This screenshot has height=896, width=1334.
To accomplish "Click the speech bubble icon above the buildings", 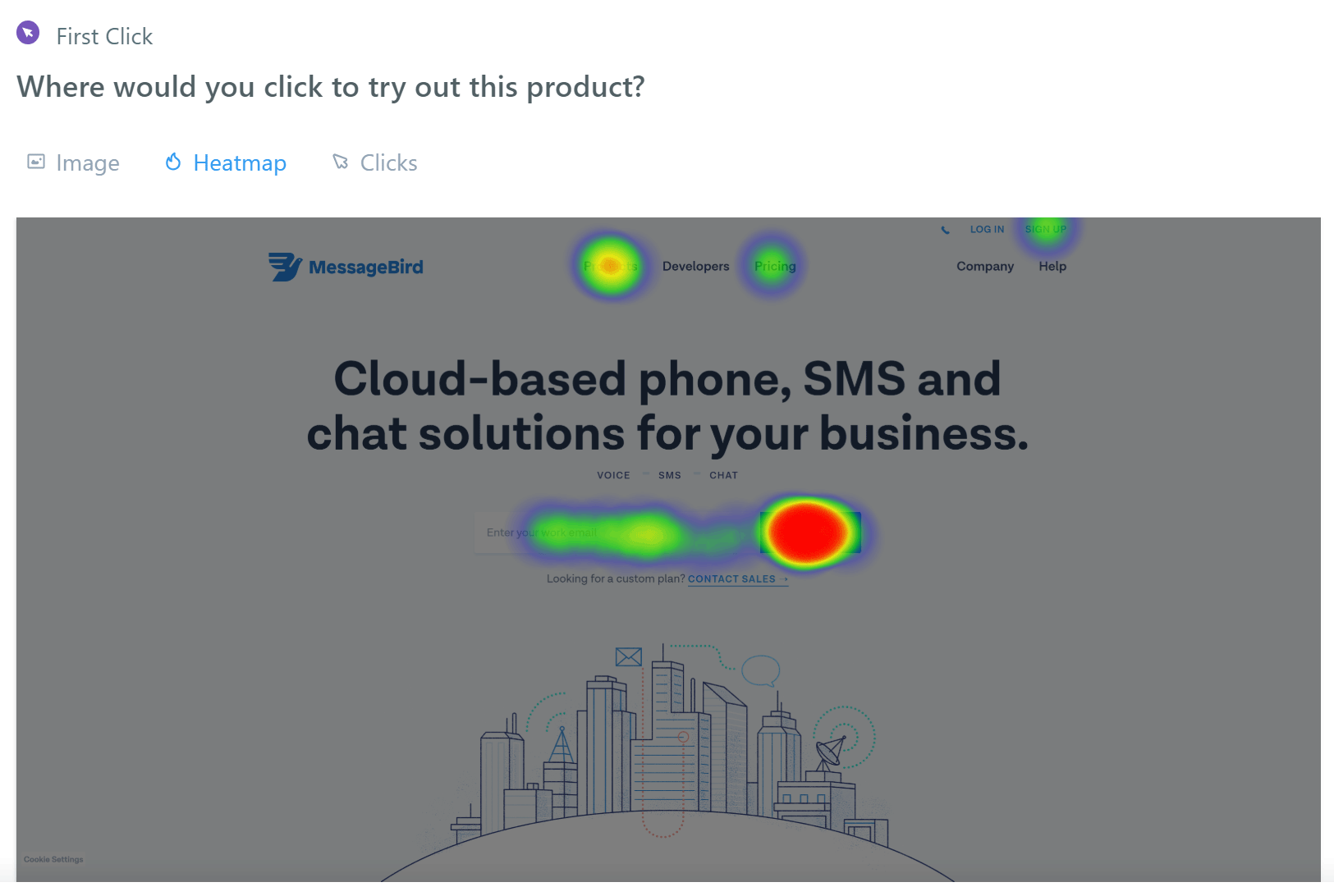I will point(760,670).
